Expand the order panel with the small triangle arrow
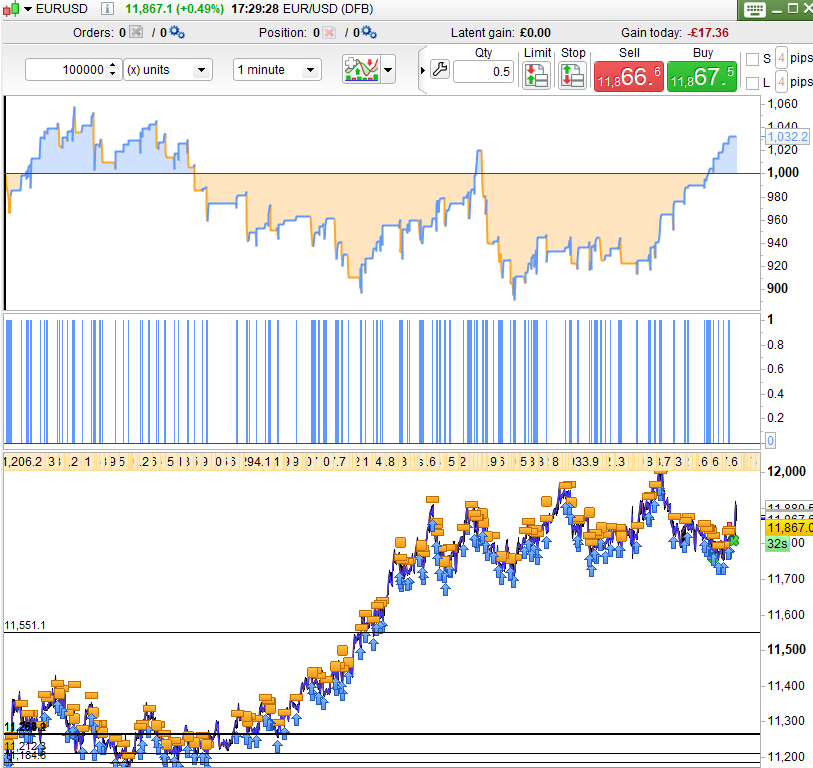 click(423, 70)
